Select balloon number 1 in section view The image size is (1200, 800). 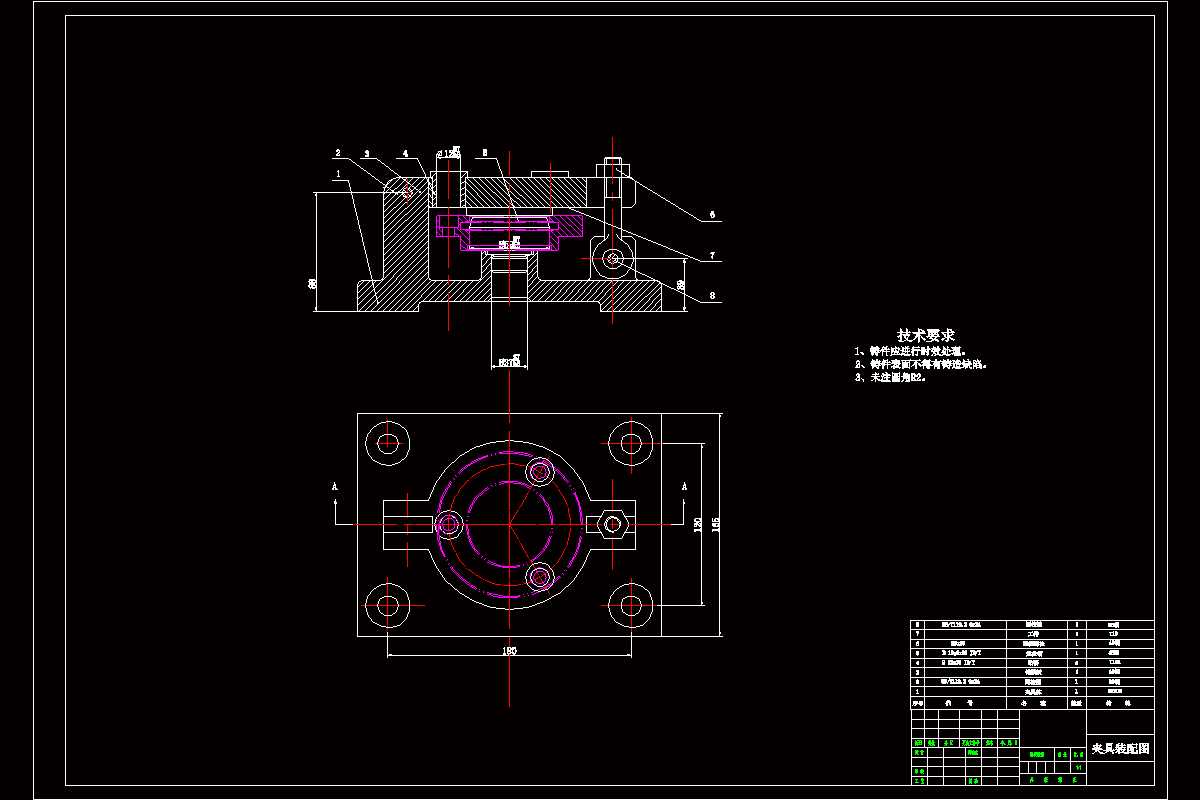coord(339,173)
